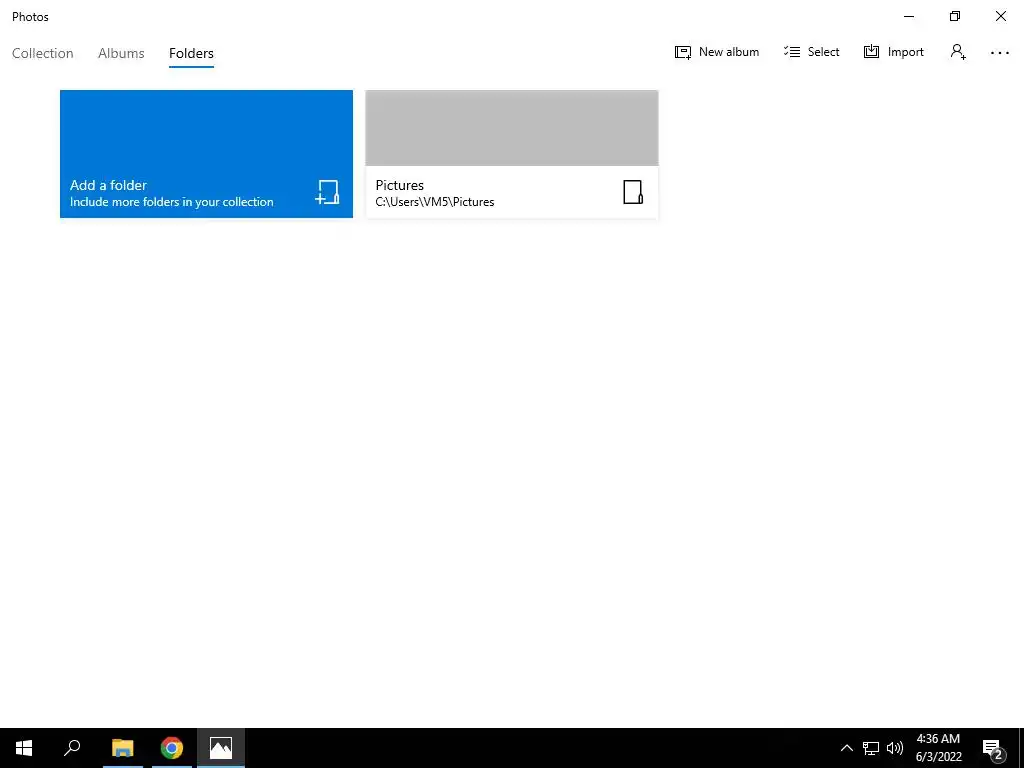Open the volume control tray icon
Image resolution: width=1024 pixels, height=768 pixels.
coord(895,748)
